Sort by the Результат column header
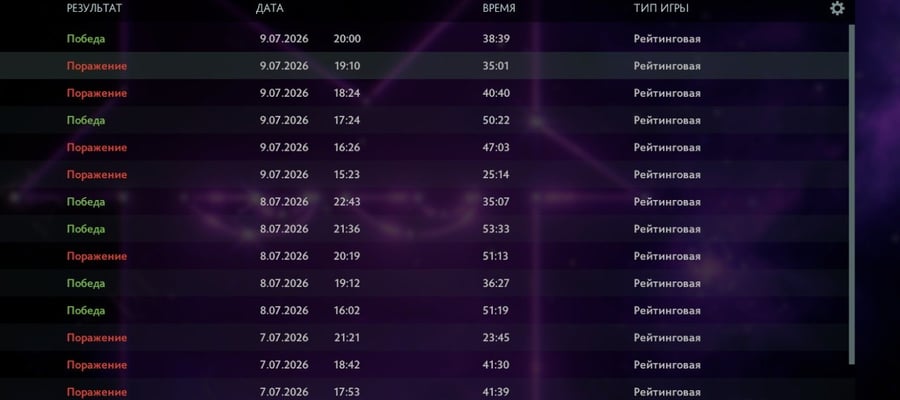 (94, 9)
